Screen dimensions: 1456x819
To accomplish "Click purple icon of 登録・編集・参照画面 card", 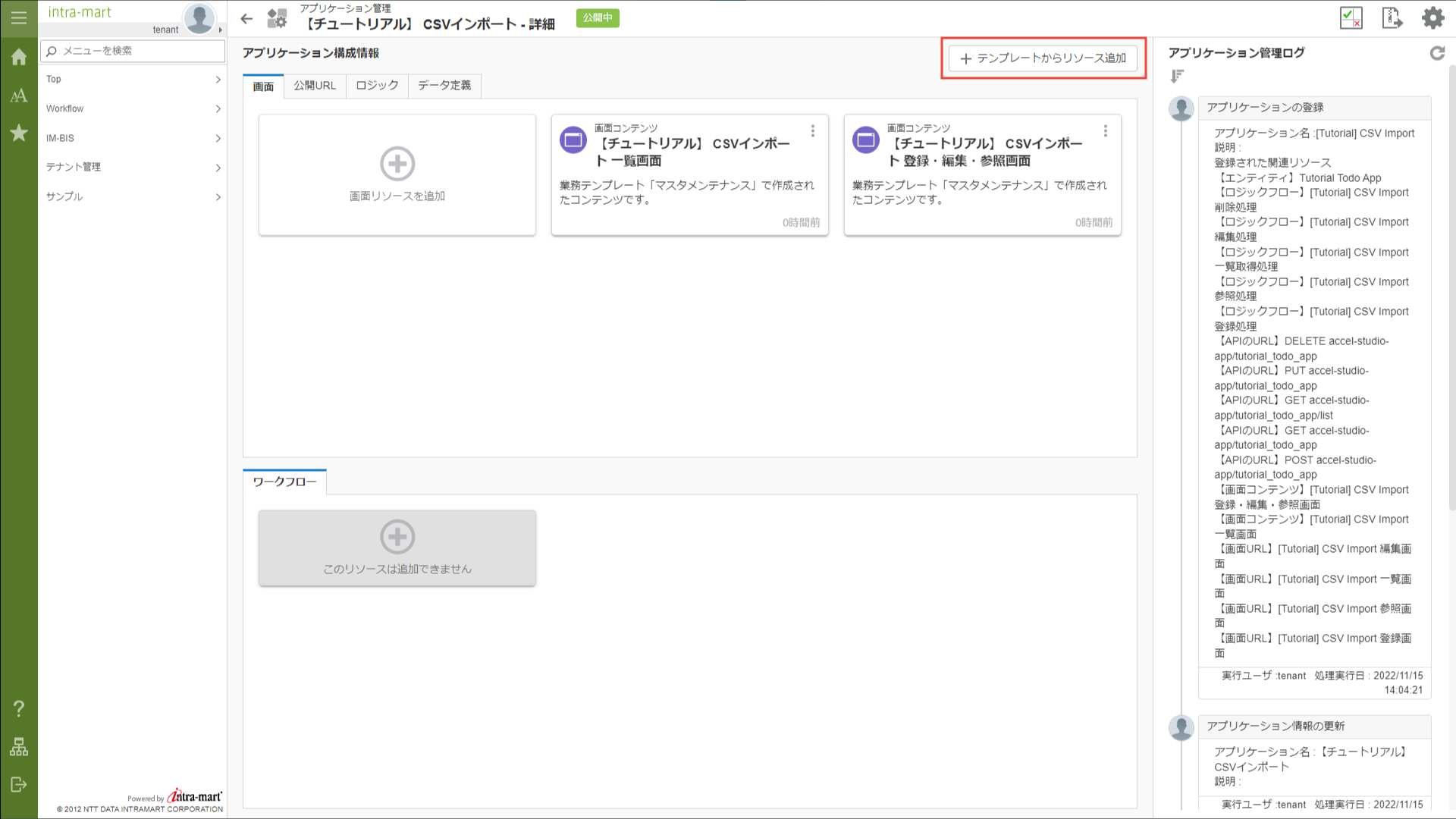I will [866, 140].
